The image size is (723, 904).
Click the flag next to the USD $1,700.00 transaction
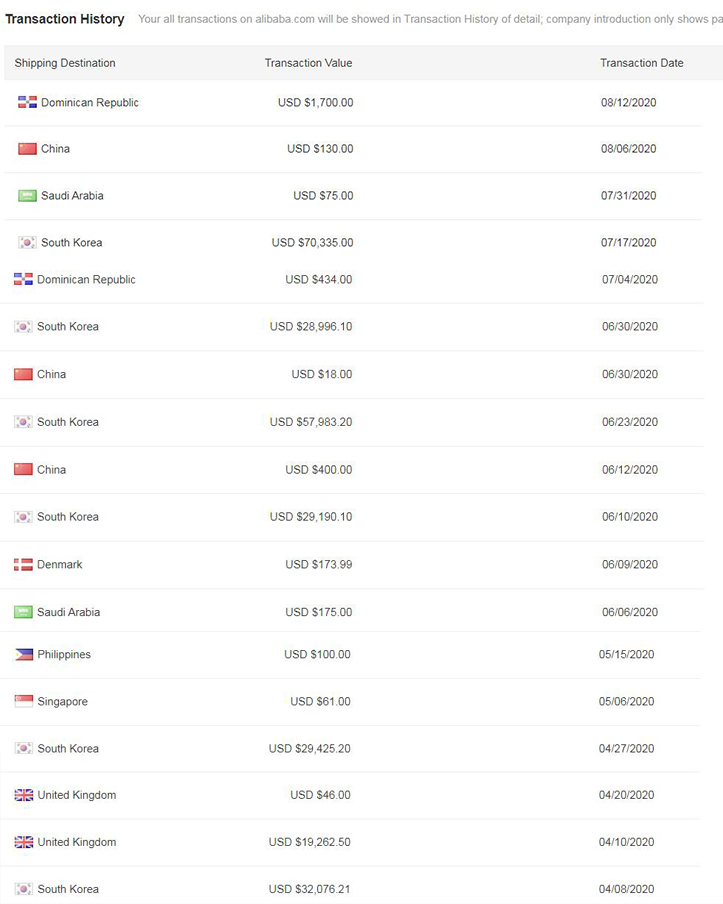(27, 102)
